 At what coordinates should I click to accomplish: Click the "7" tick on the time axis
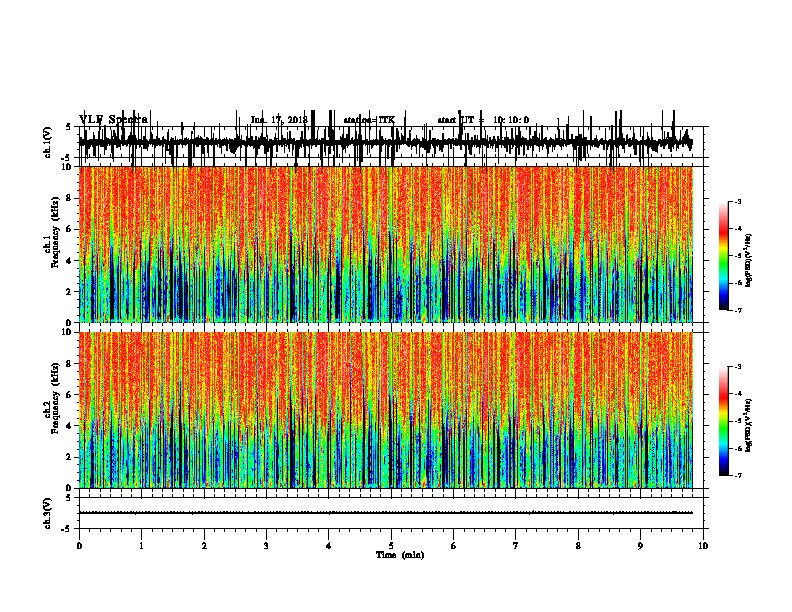[x=516, y=546]
